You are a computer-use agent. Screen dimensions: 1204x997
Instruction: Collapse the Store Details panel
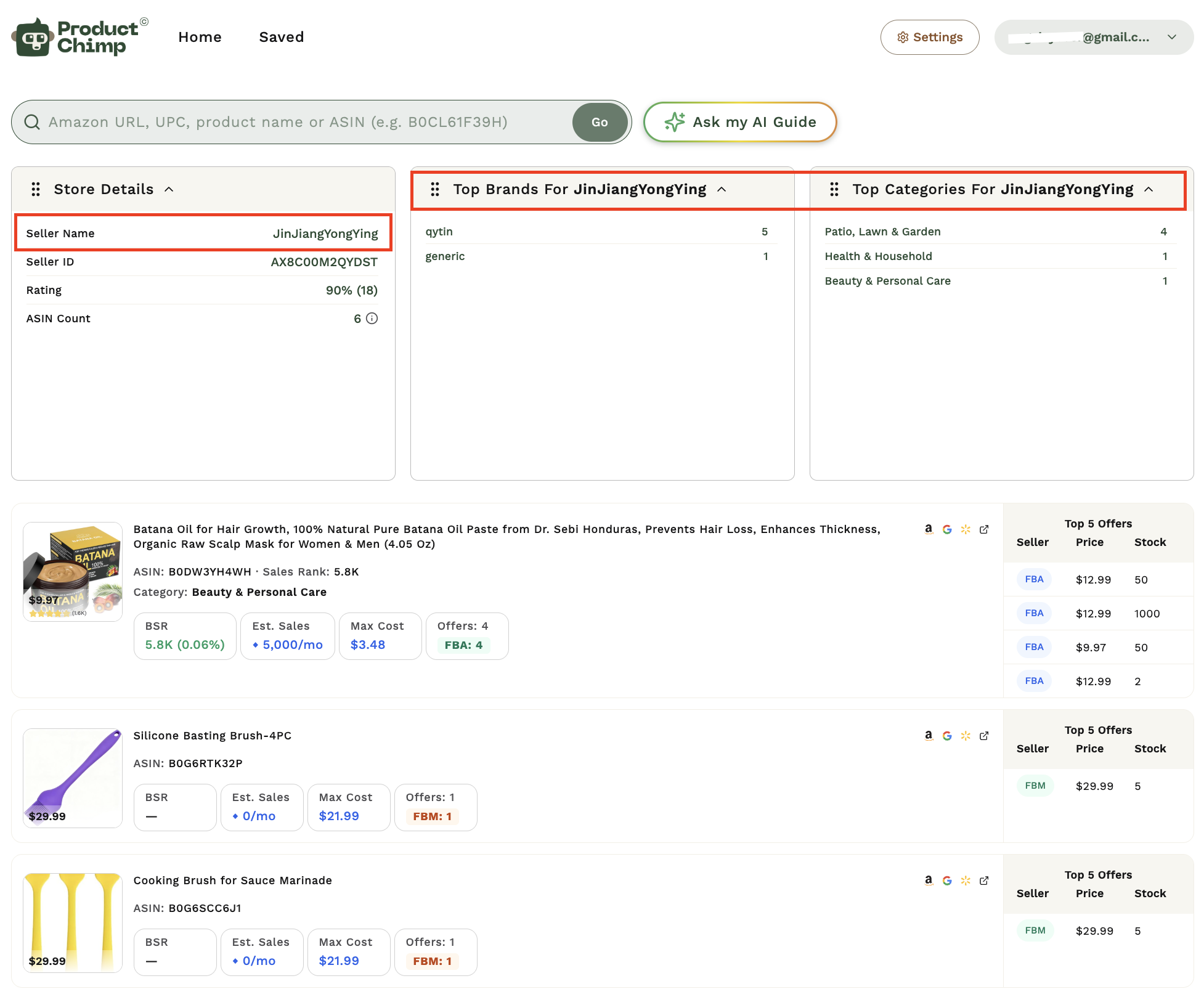click(169, 189)
